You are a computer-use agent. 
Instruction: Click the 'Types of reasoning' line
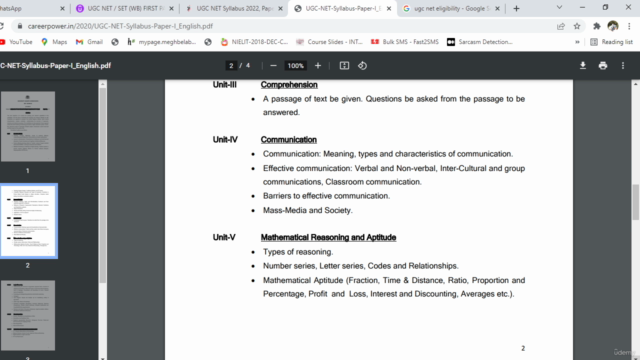(x=298, y=252)
